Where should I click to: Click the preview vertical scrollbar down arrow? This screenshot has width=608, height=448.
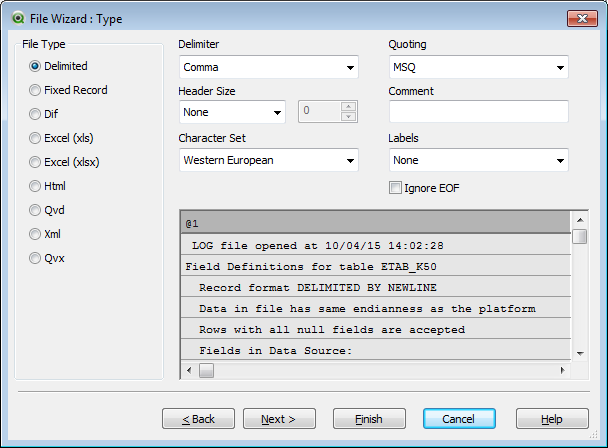(x=579, y=352)
